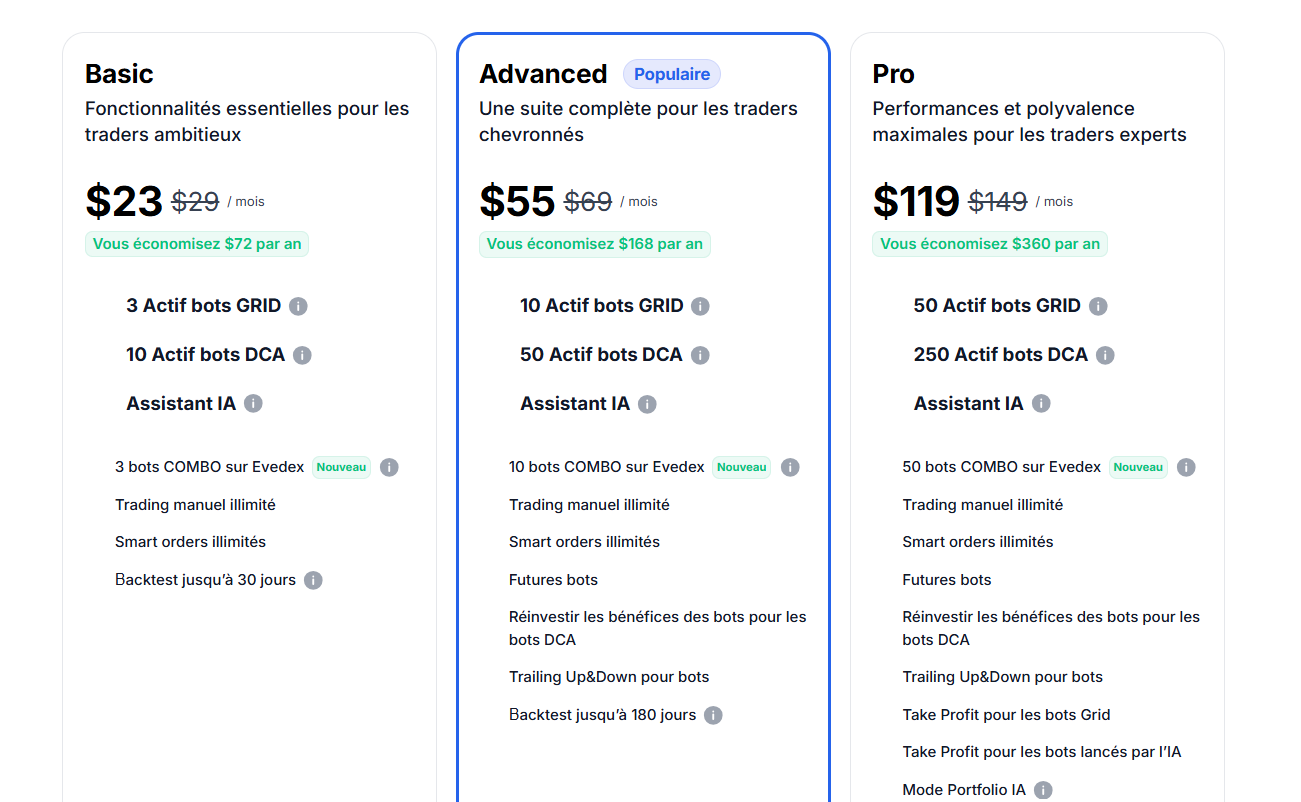Click info icon next to Basic Assistant IA
This screenshot has height=802, width=1301.
253,404
